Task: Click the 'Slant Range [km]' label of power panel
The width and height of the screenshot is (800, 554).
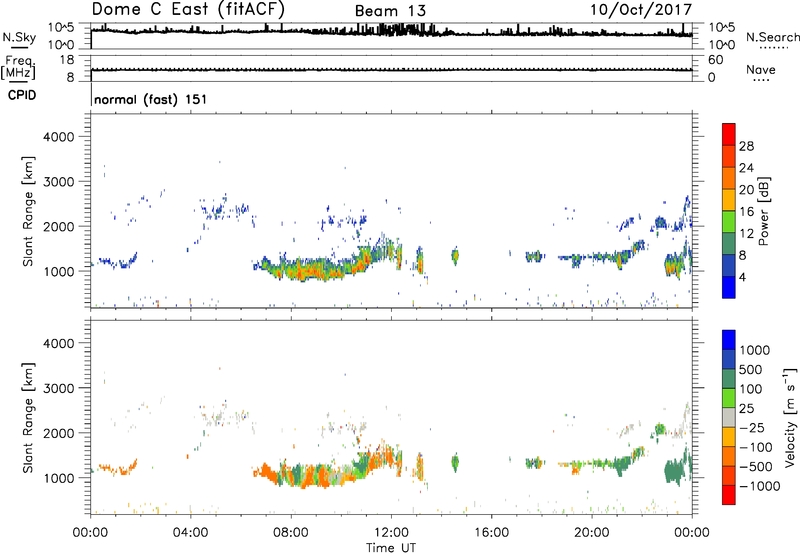Action: tap(28, 211)
